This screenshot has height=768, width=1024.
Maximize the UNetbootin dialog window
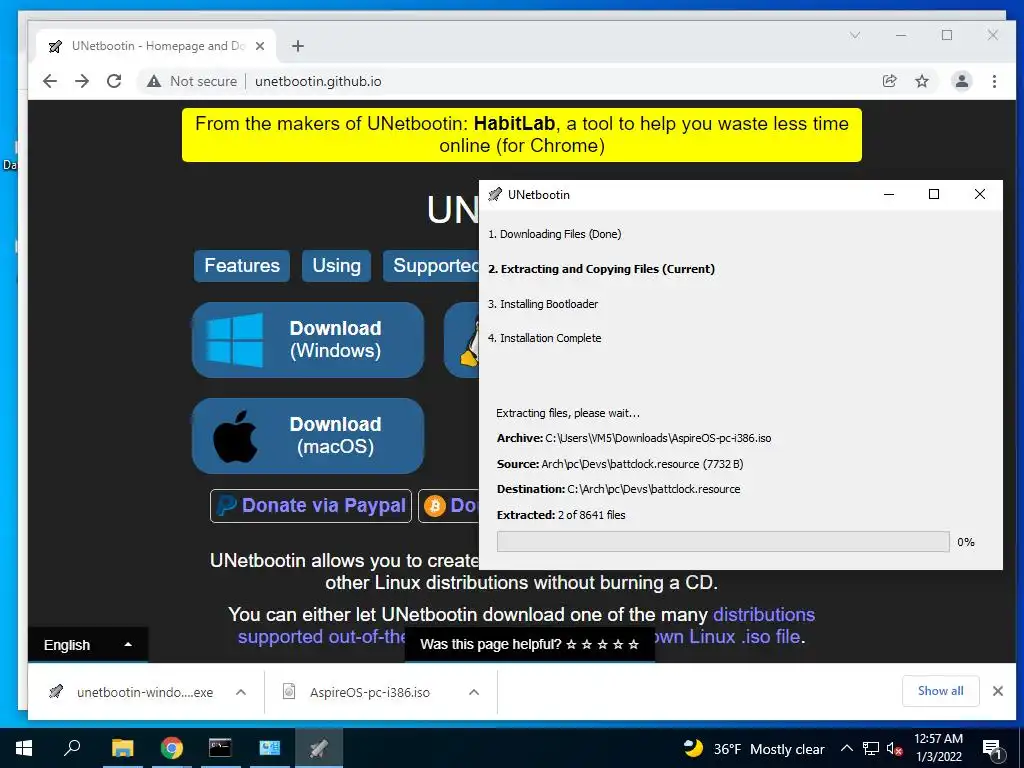[x=934, y=194]
